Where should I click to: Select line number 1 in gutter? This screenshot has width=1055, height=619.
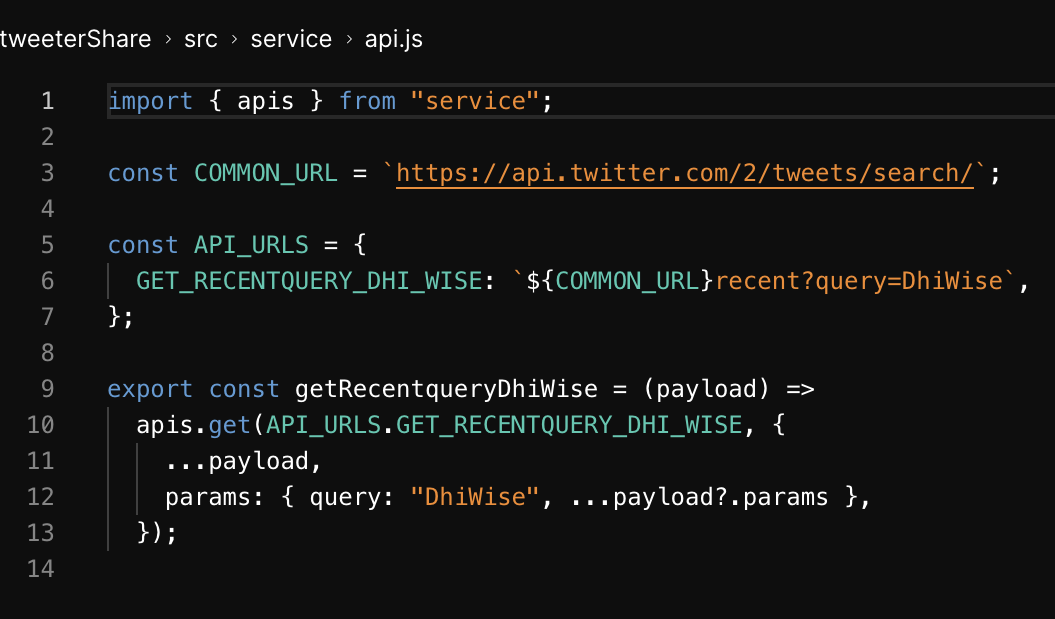point(47,101)
